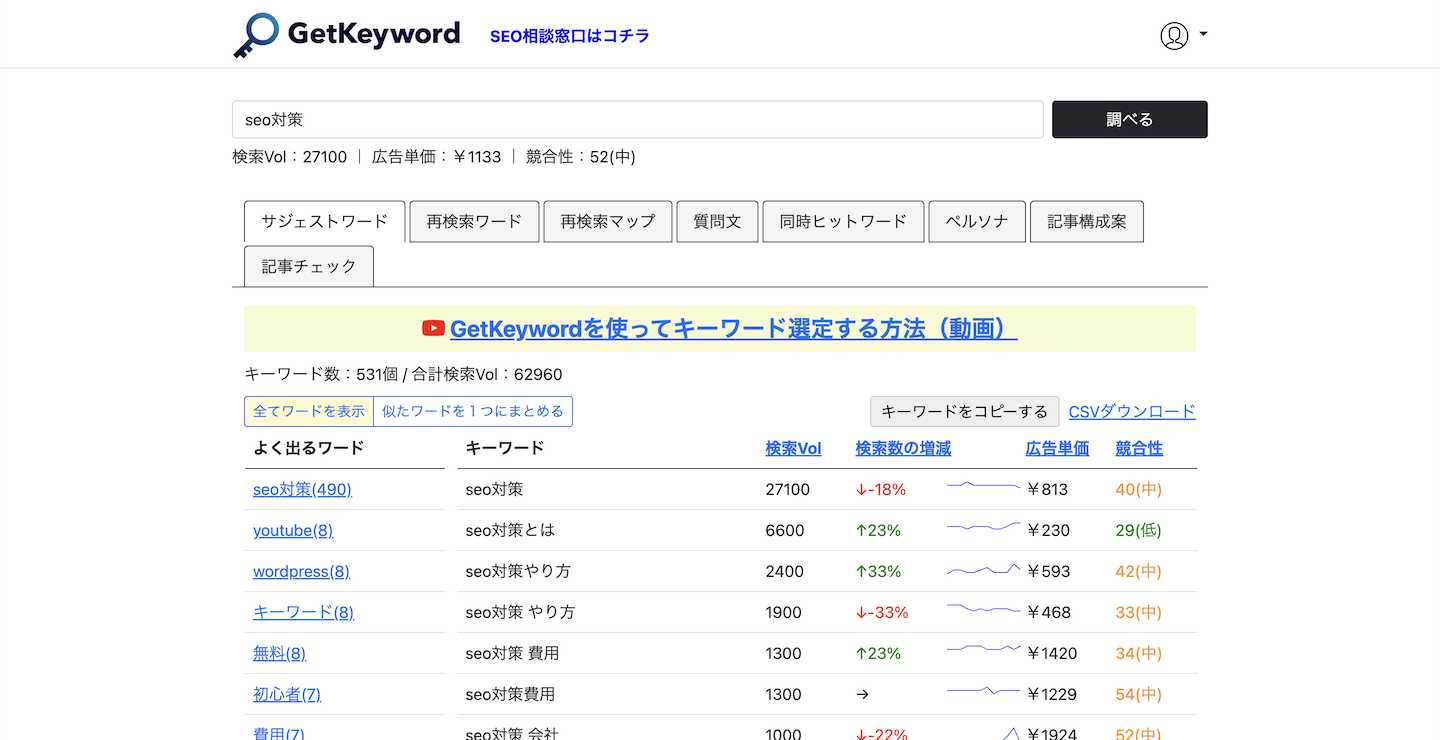This screenshot has width=1440, height=740.
Task: Click the 54(中) competition value
Action: click(x=1139, y=694)
